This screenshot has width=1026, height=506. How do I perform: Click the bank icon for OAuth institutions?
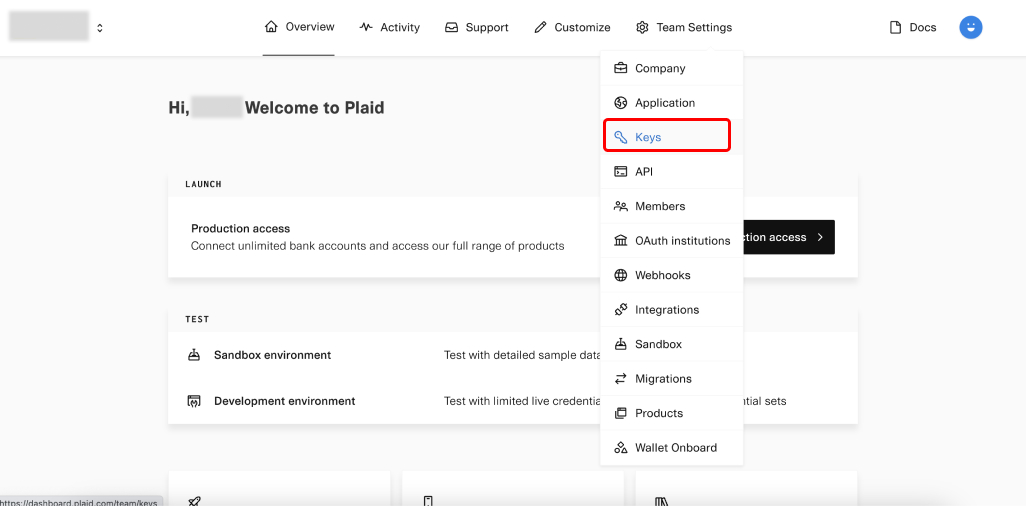pos(620,241)
